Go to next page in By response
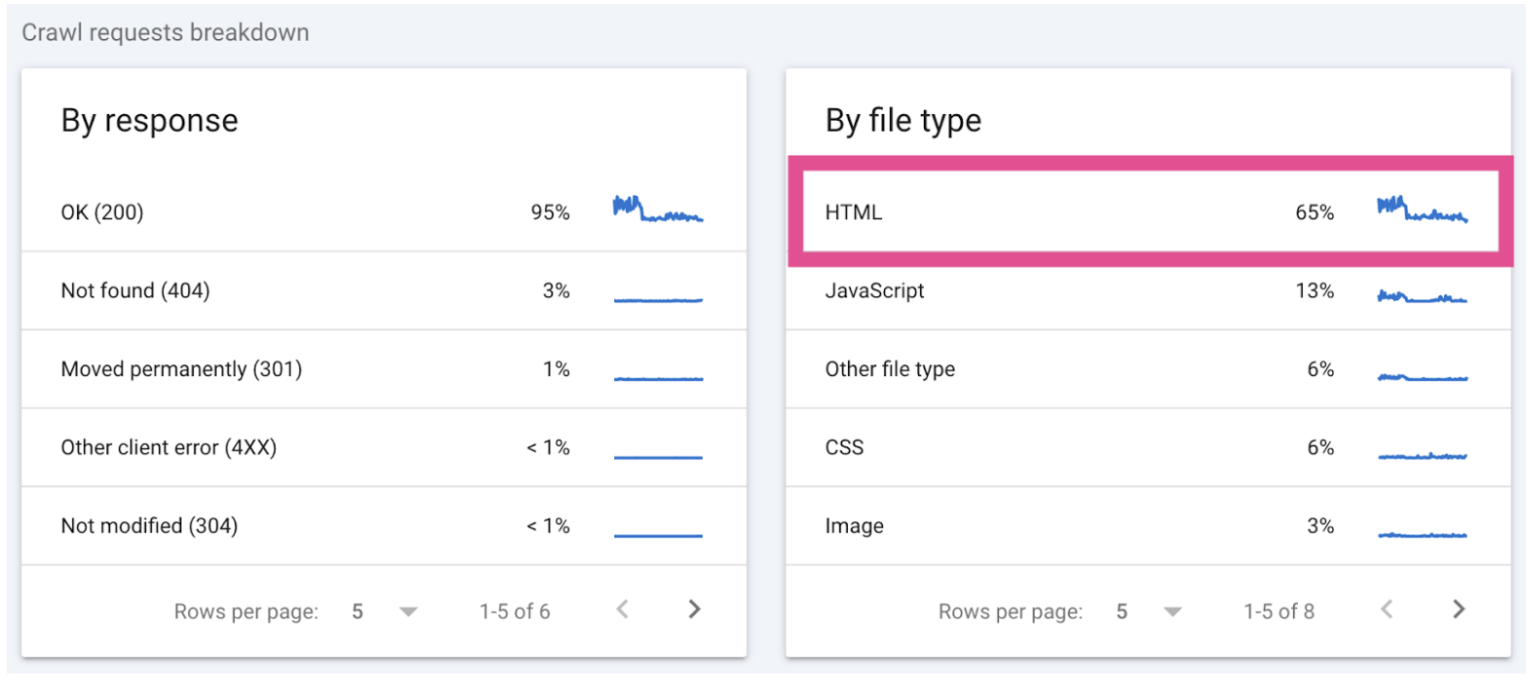Screen dimensions: 1538x688 694,609
